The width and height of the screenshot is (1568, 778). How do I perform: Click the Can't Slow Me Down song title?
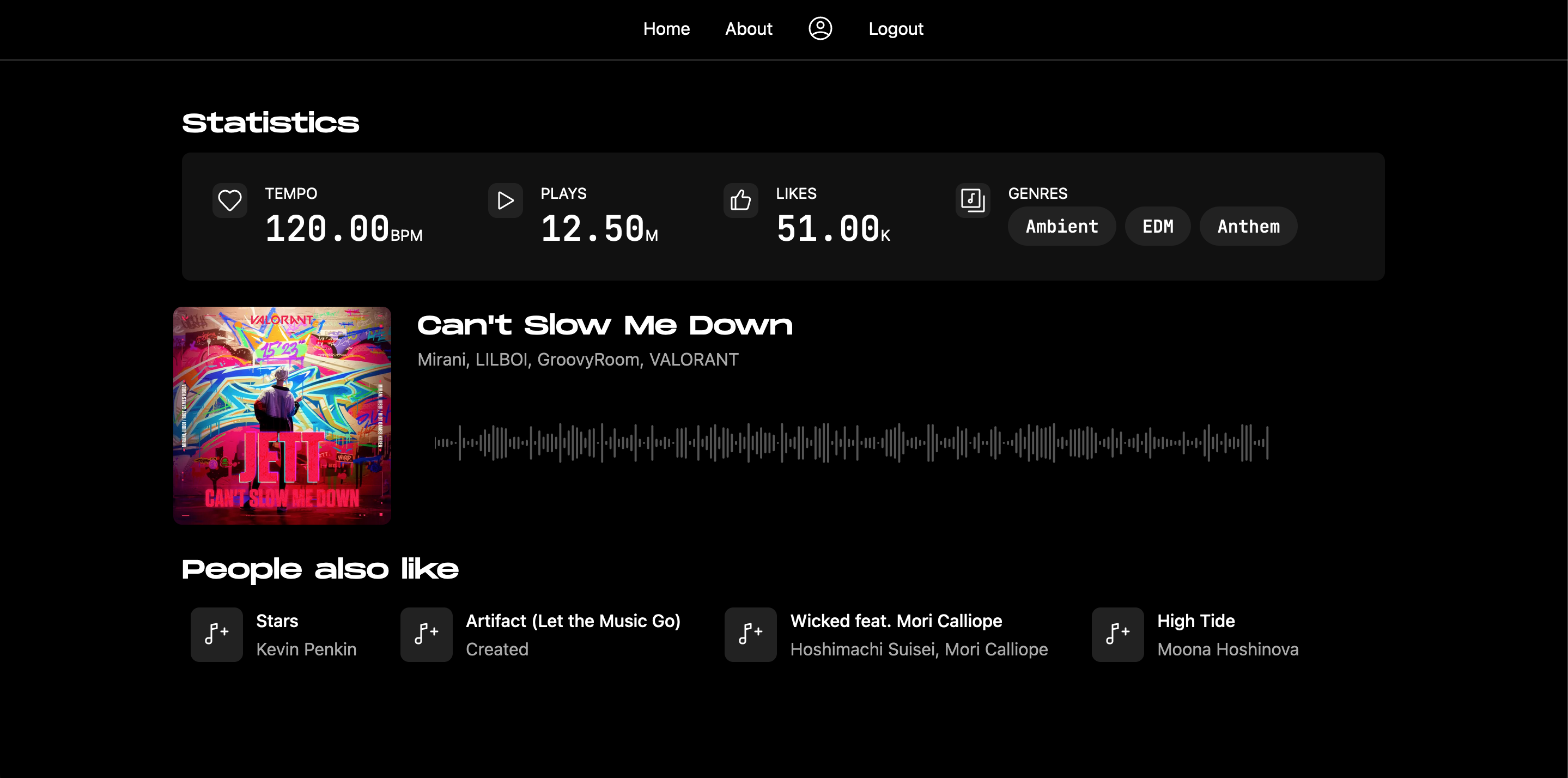(x=604, y=326)
